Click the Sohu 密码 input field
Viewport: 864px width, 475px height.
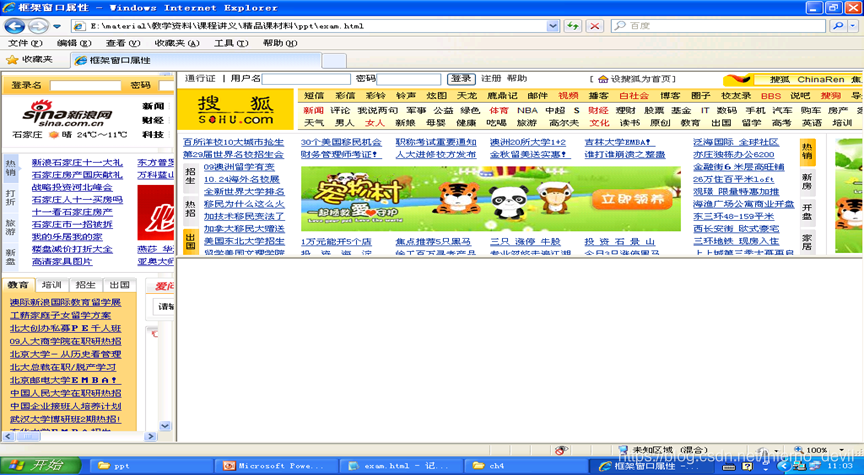pos(409,79)
